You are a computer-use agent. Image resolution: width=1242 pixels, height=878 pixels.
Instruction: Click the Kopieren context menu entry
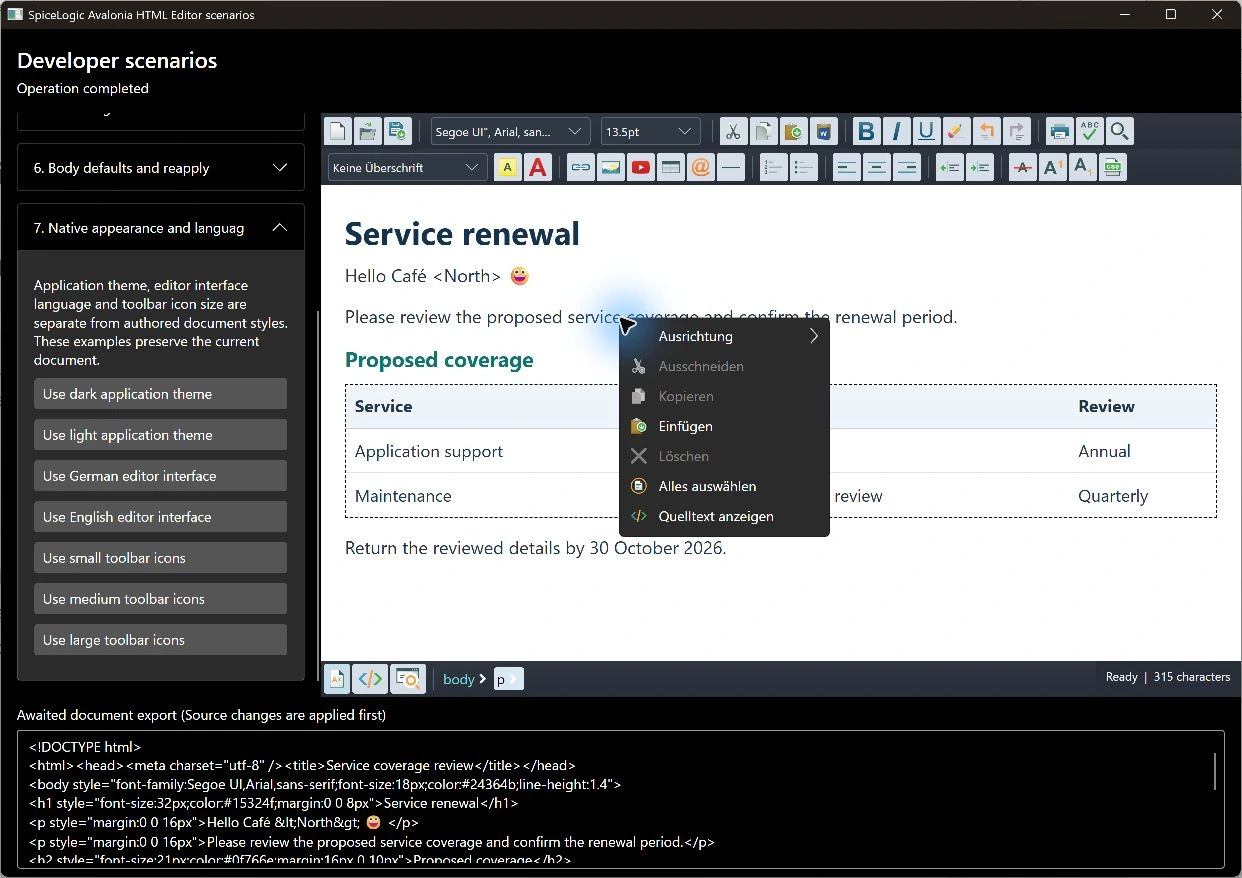724,396
